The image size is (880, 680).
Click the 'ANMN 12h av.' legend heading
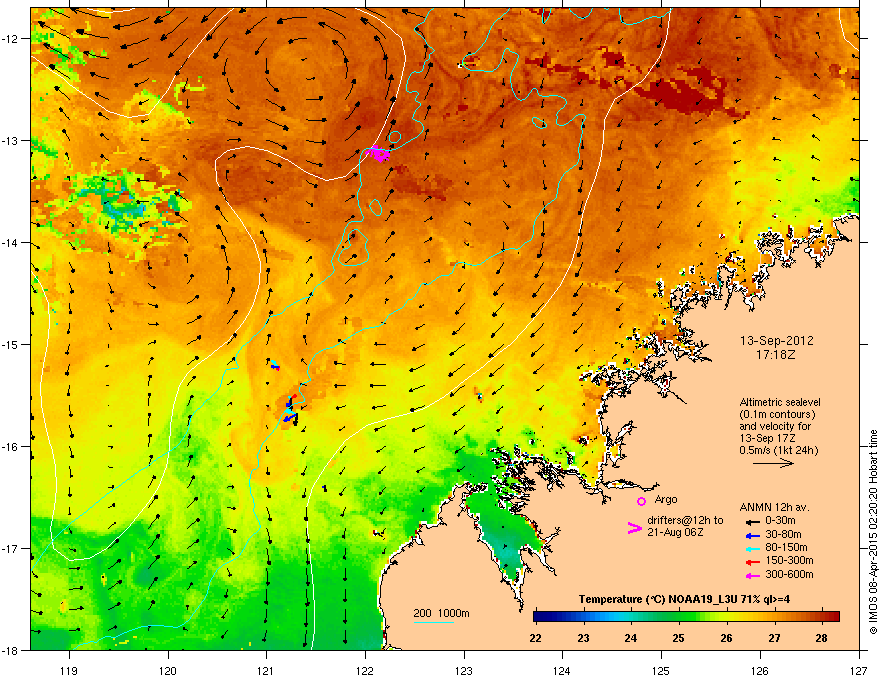click(774, 507)
